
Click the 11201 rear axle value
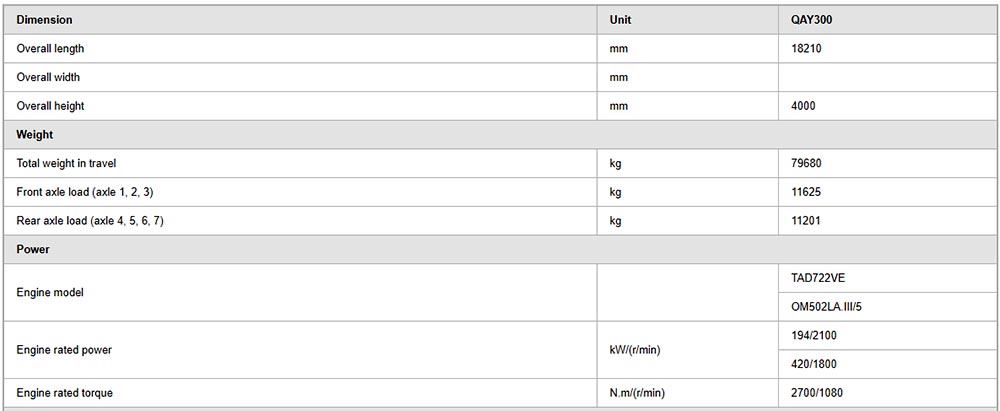[x=805, y=221]
